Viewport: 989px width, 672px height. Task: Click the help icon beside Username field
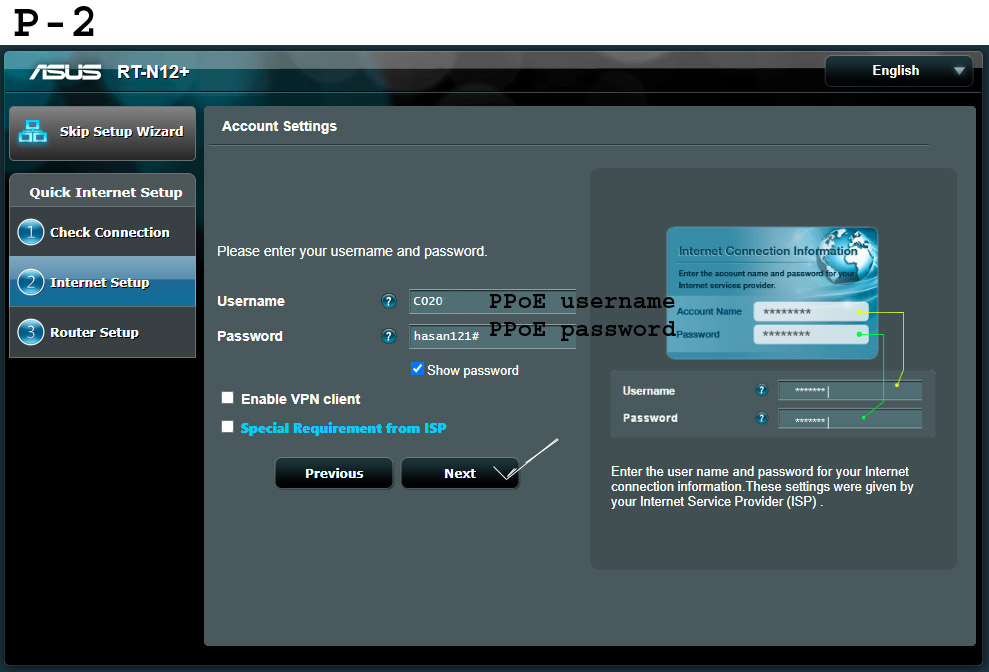coord(389,301)
